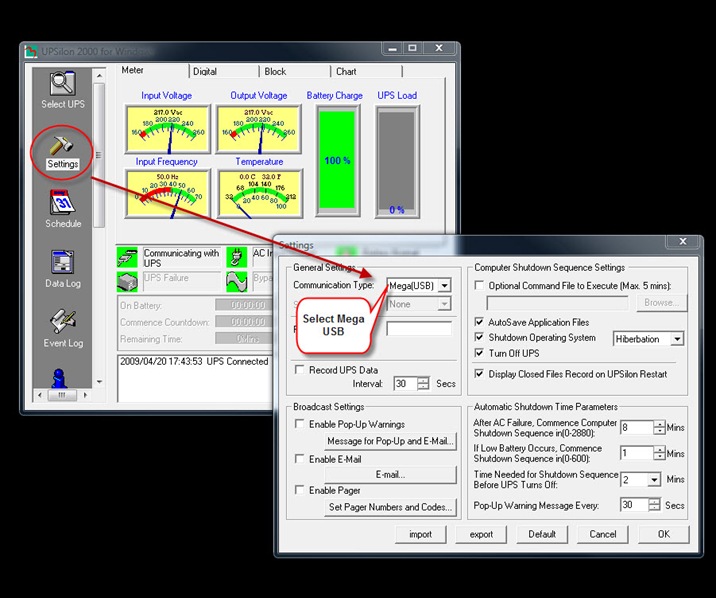Close the Settings dialog

[683, 241]
